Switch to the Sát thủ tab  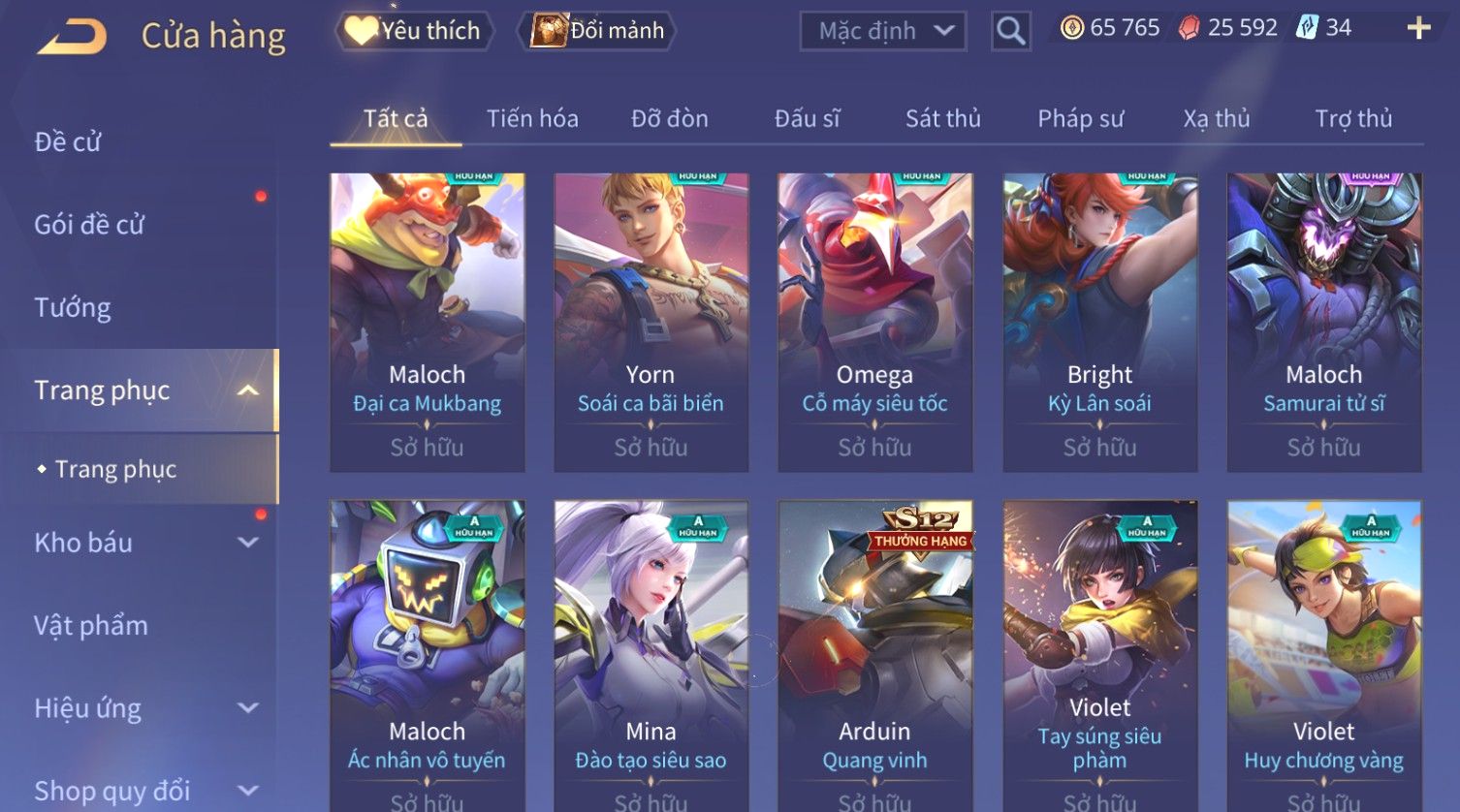943,119
